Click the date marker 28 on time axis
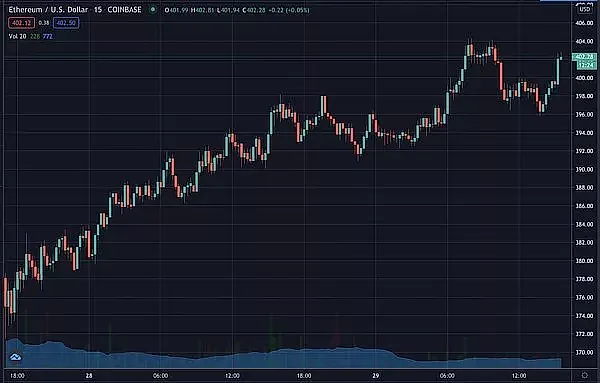Image resolution: width=600 pixels, height=383 pixels. tap(89, 376)
